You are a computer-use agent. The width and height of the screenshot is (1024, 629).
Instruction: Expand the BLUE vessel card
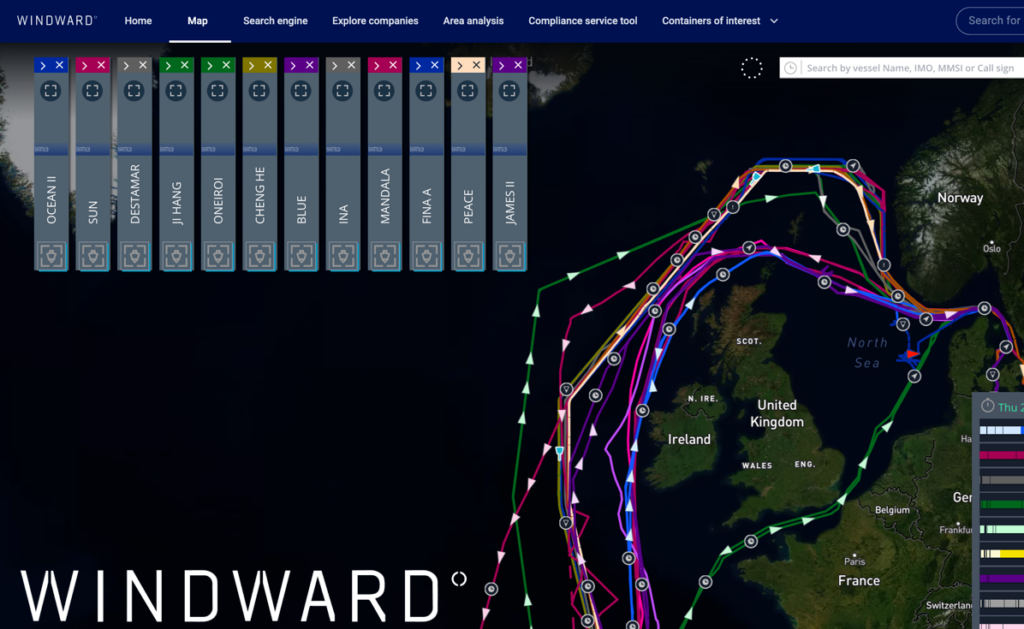click(293, 65)
